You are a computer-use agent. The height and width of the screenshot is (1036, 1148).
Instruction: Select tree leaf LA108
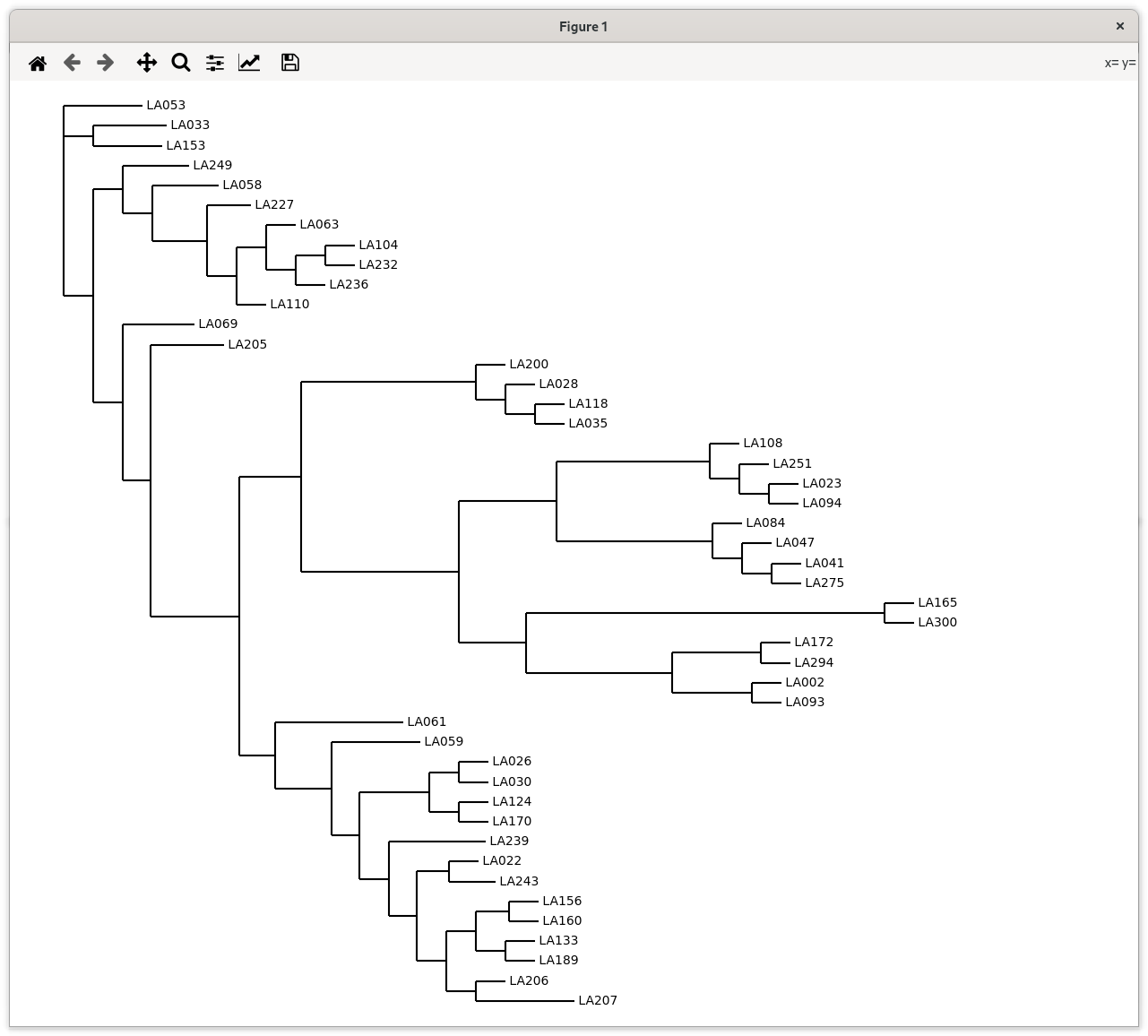[763, 443]
